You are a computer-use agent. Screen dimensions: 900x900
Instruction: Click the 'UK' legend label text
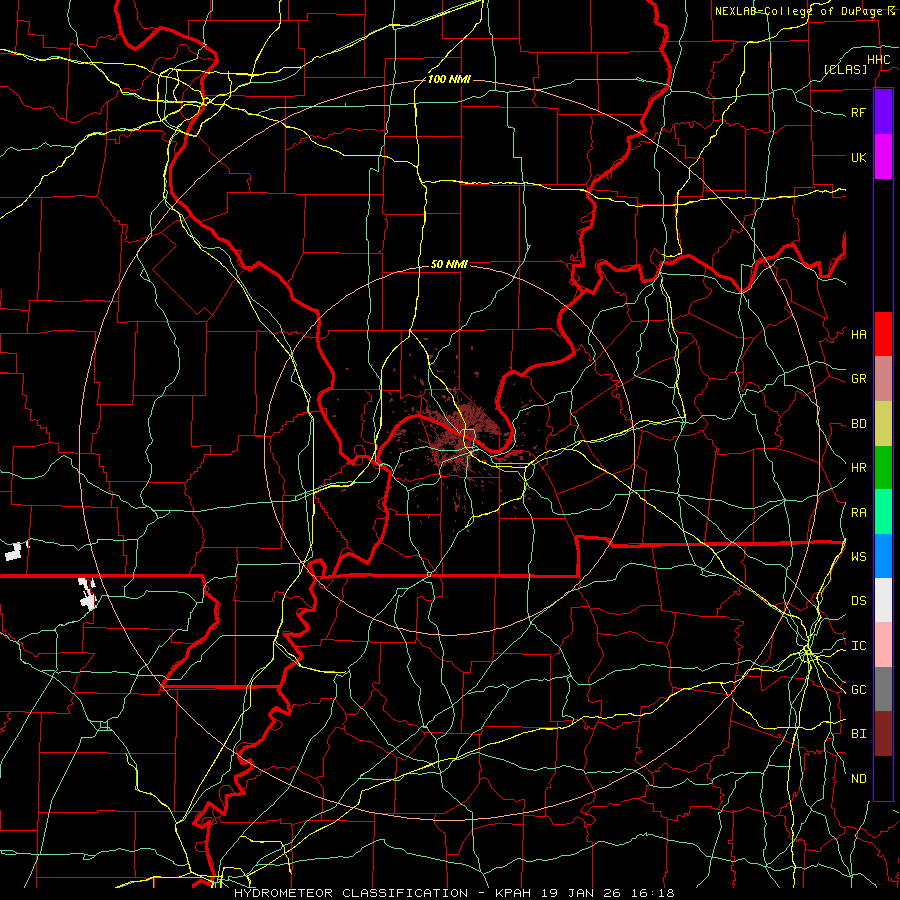[x=858, y=157]
